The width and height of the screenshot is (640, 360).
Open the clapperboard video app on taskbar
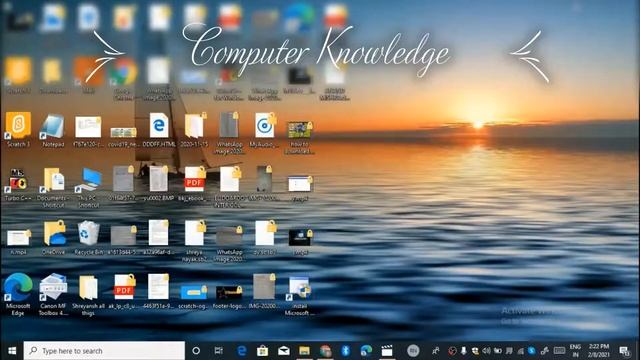(x=387, y=351)
